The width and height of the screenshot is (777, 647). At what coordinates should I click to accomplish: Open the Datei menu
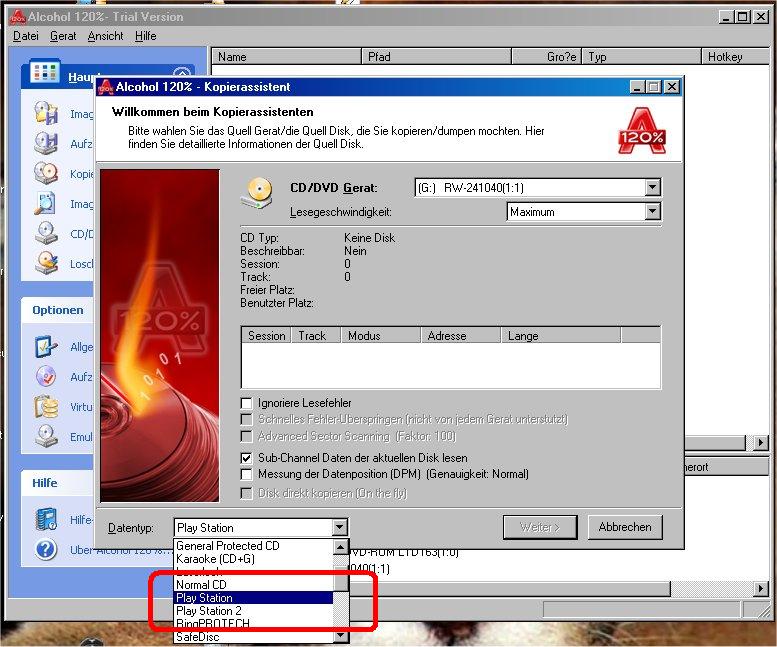pyautogui.click(x=25, y=36)
